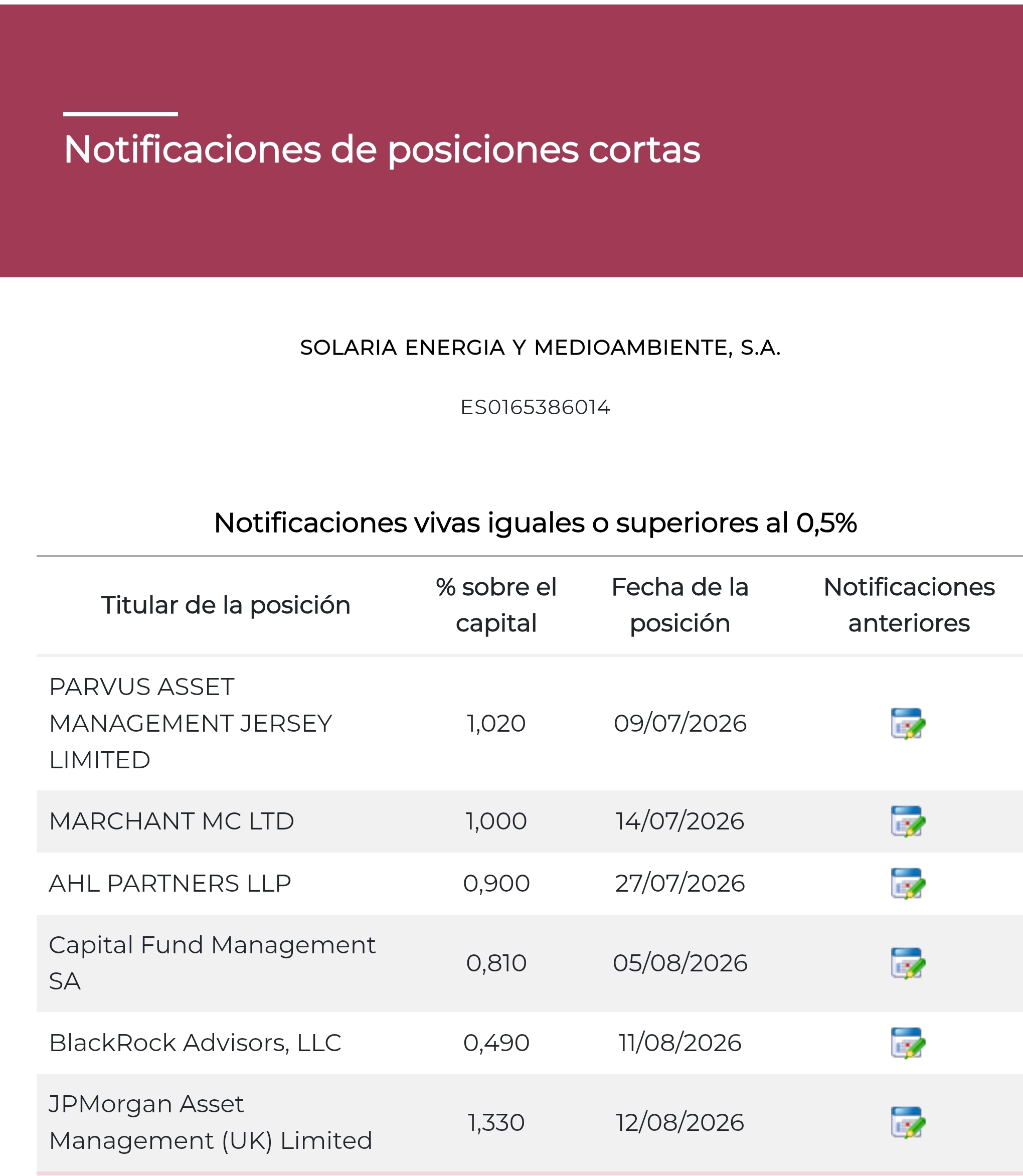The height and width of the screenshot is (1176, 1023).
Task: Click the BlackRock Advisors, LLC holder name
Action: click(195, 1043)
